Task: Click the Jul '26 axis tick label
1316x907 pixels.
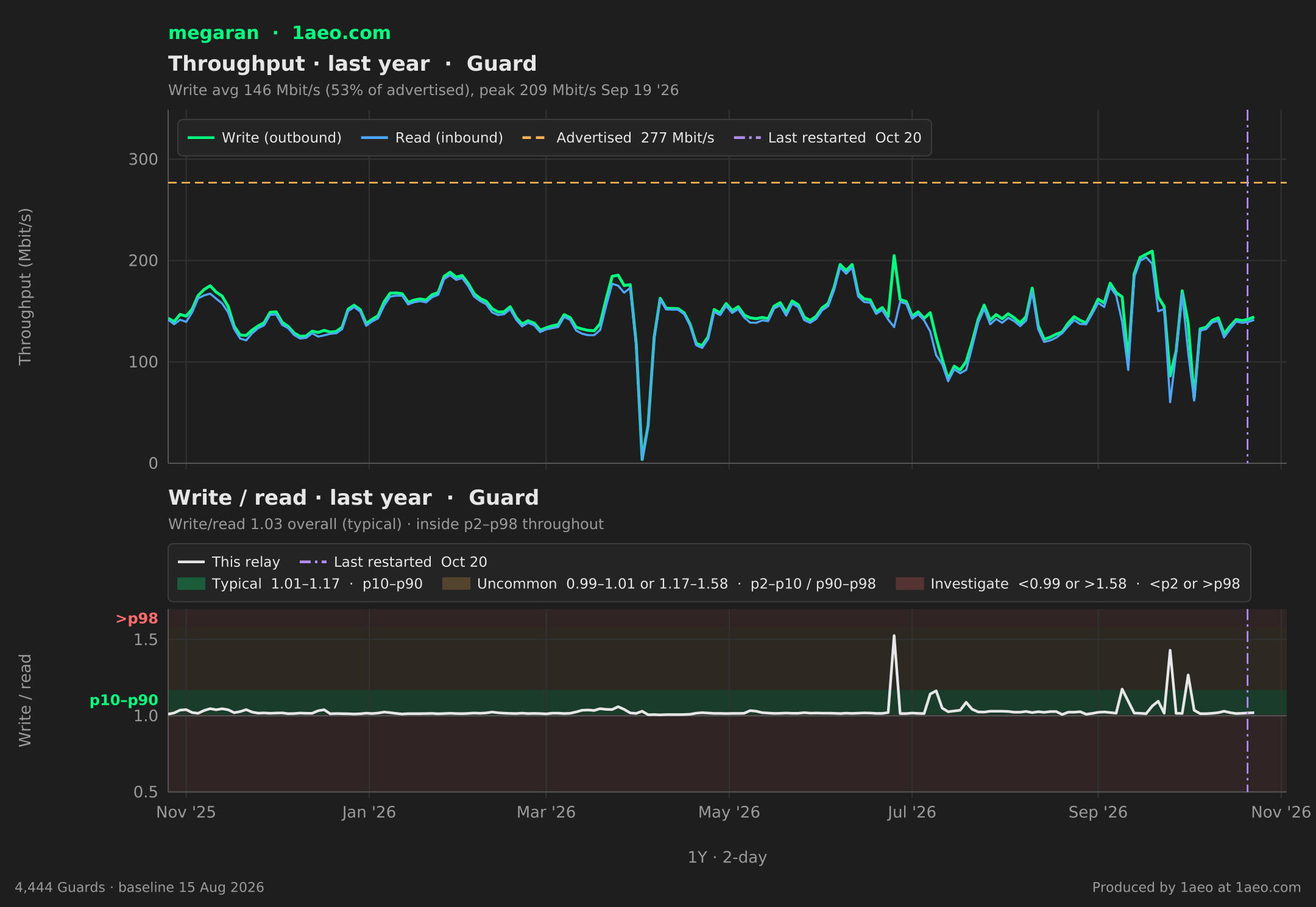Action: pyautogui.click(x=911, y=813)
